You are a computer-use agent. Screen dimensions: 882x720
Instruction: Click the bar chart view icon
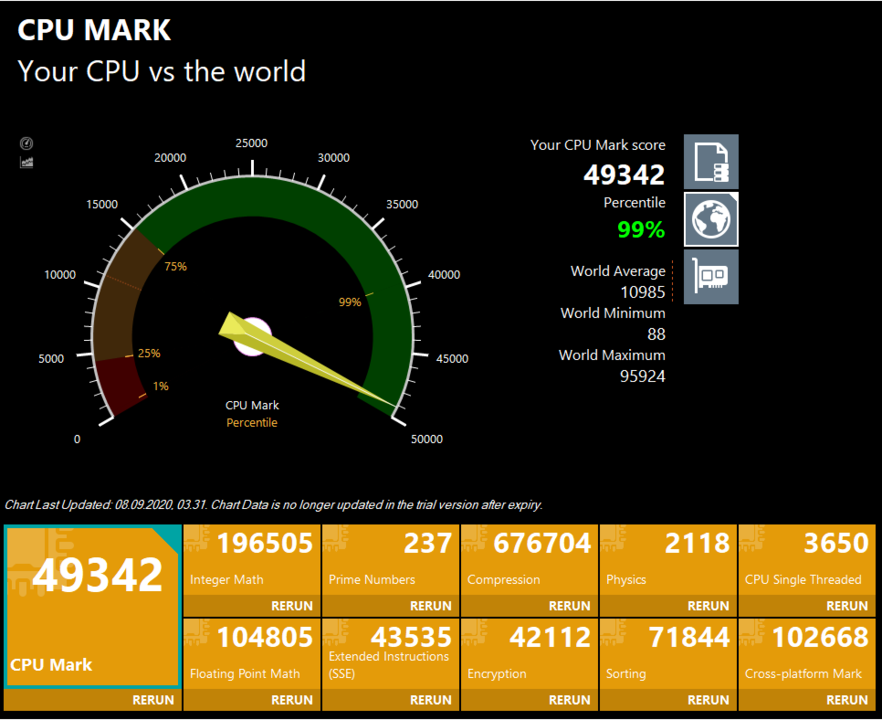pos(26,163)
